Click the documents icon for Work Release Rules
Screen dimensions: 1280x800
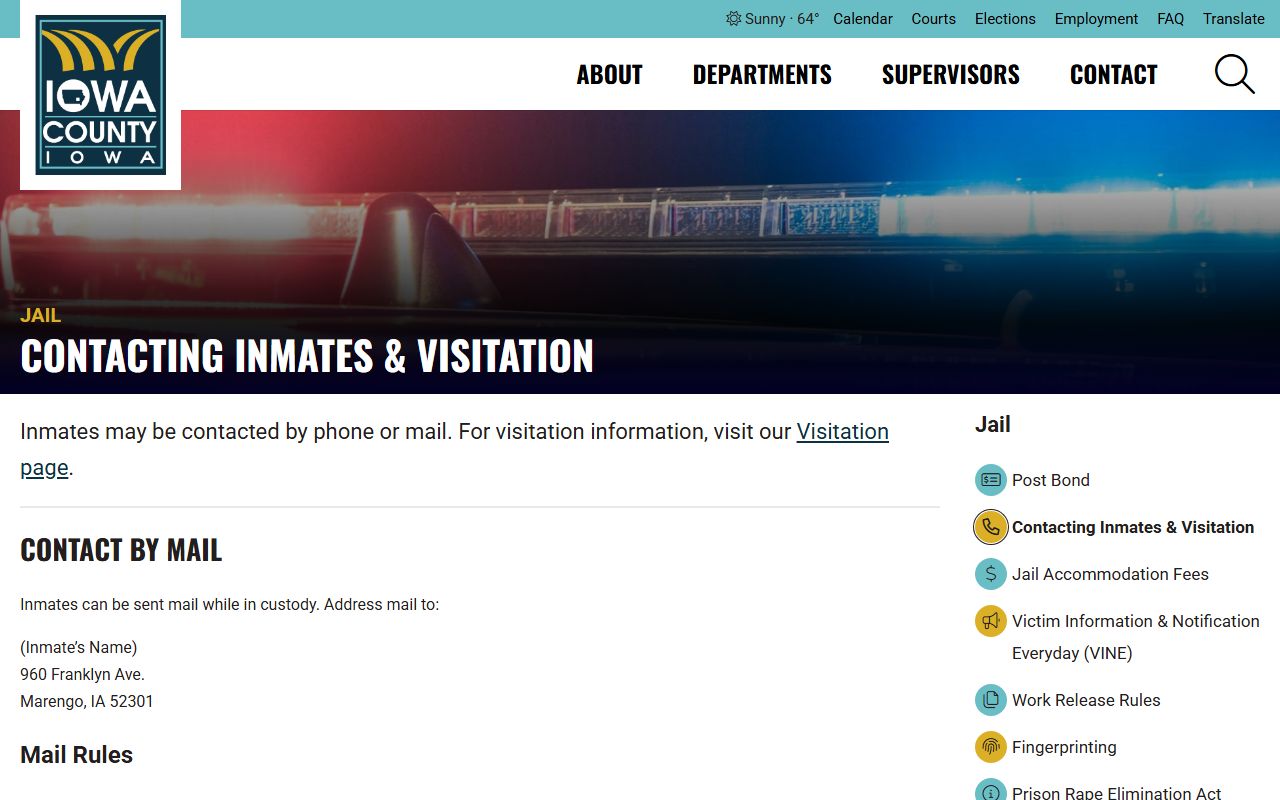click(x=990, y=700)
